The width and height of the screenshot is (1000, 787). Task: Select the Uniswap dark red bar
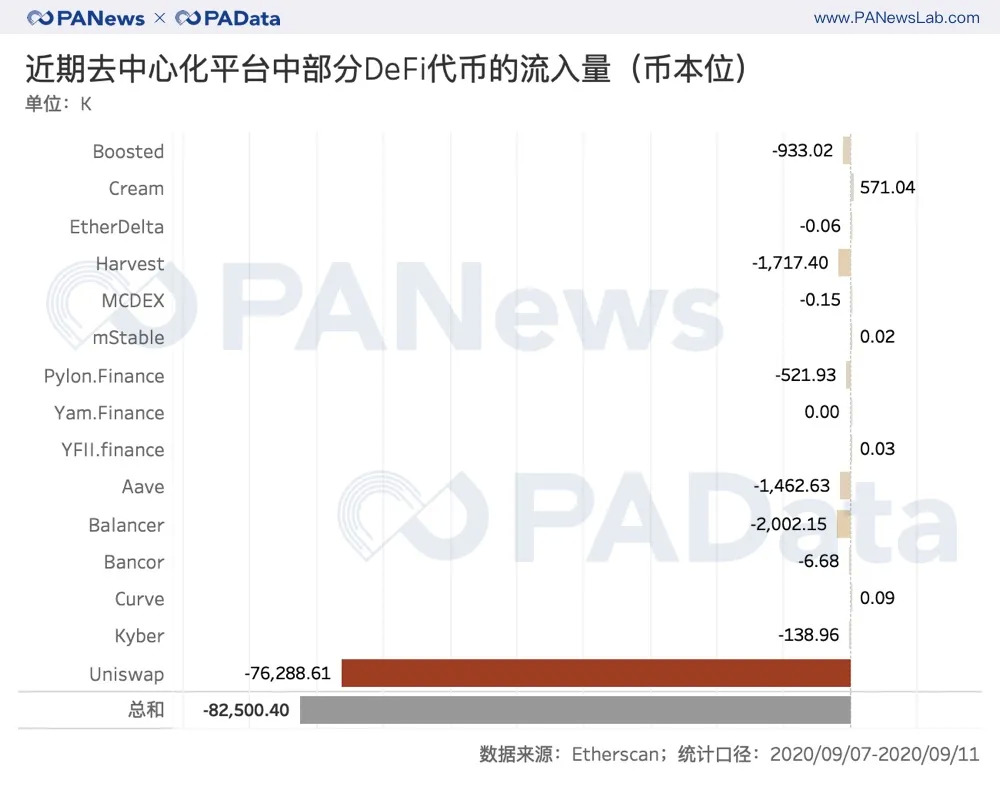(x=596, y=673)
